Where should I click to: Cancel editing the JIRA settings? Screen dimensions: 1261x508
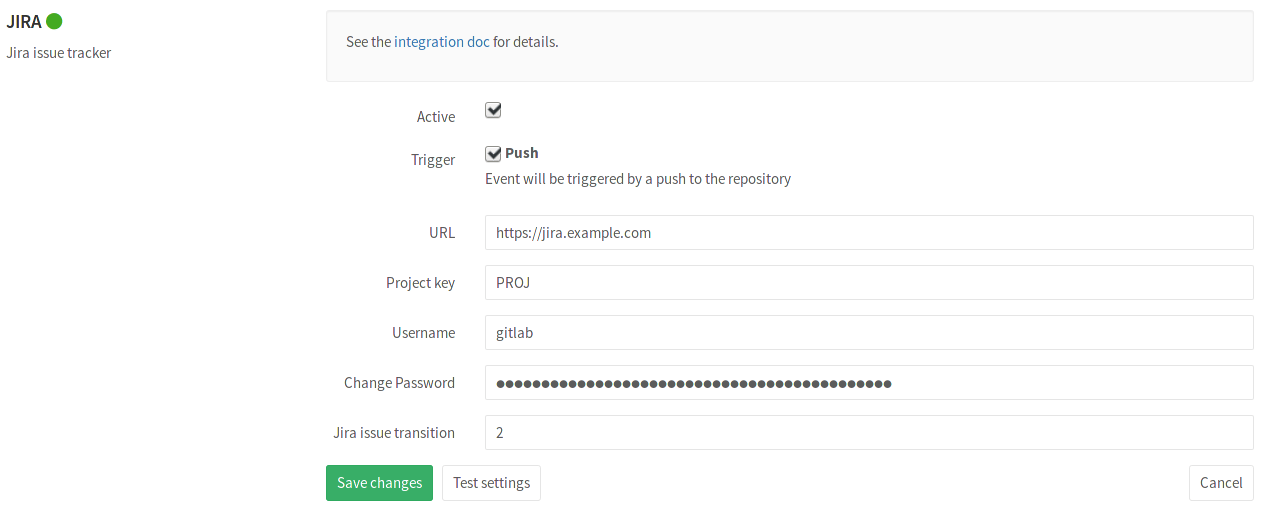click(1220, 483)
